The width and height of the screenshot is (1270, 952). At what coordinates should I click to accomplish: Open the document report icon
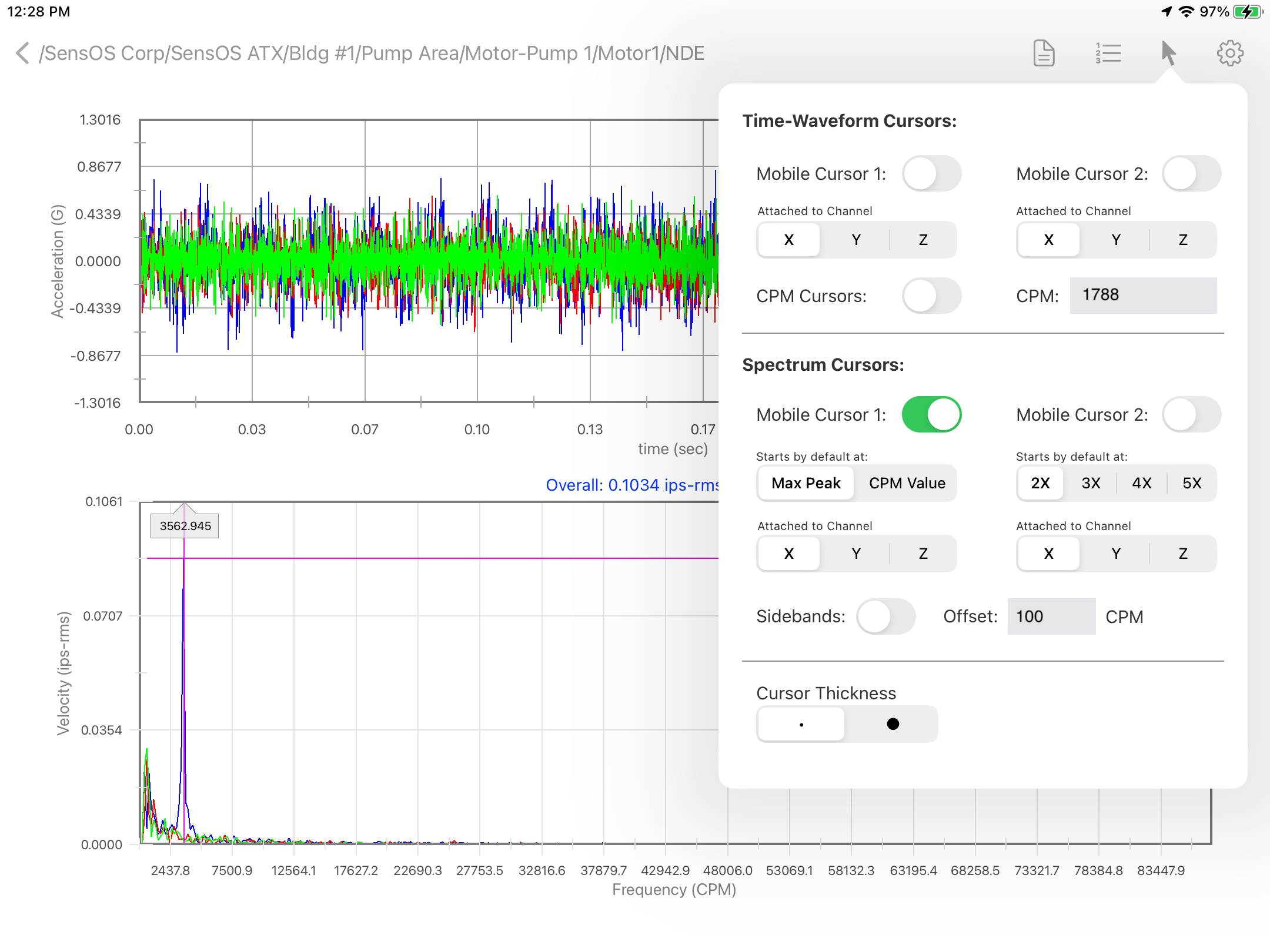[1044, 53]
